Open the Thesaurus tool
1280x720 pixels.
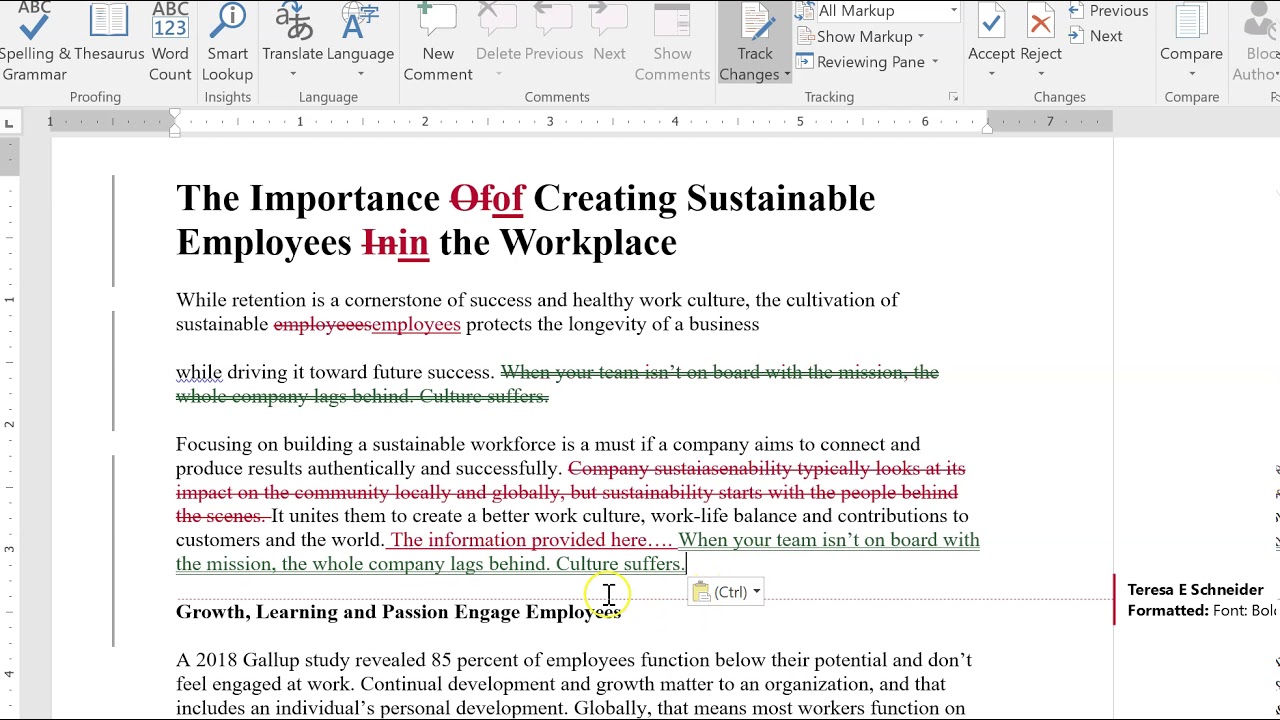click(x=108, y=33)
